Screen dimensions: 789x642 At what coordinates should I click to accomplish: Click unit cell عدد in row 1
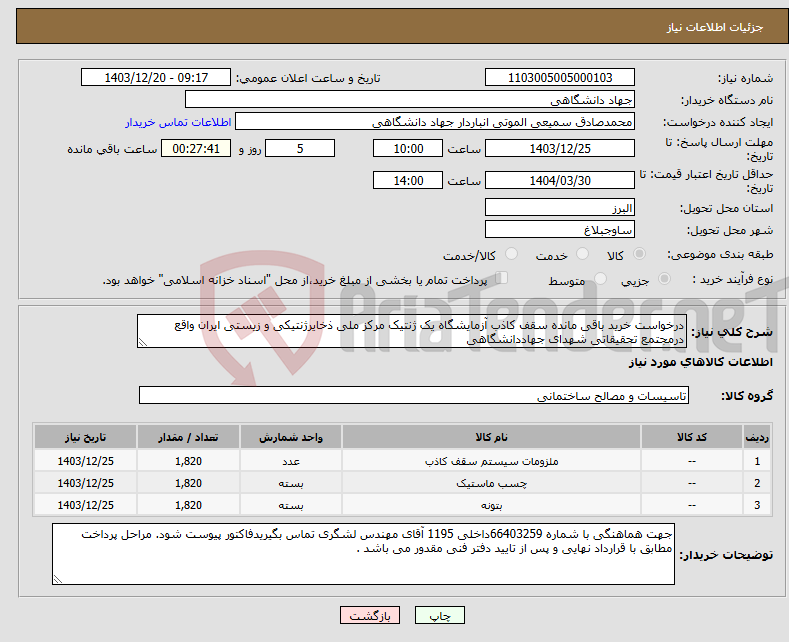(x=291, y=461)
